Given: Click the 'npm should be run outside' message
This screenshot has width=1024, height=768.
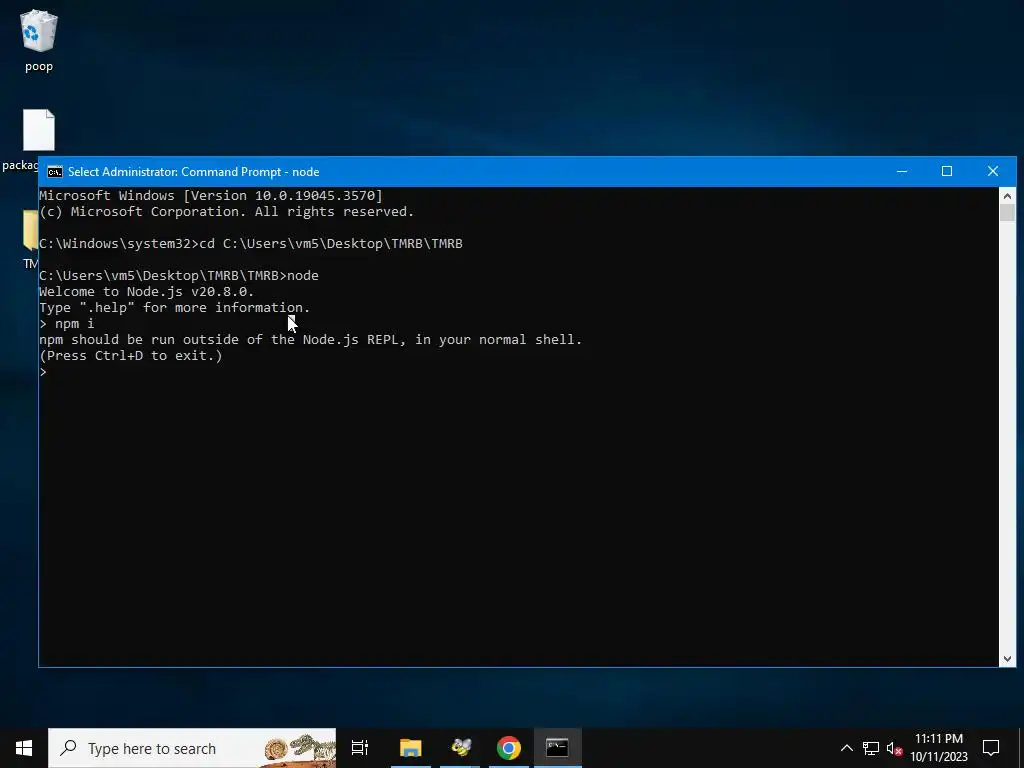Looking at the screenshot, I should click(310, 340).
